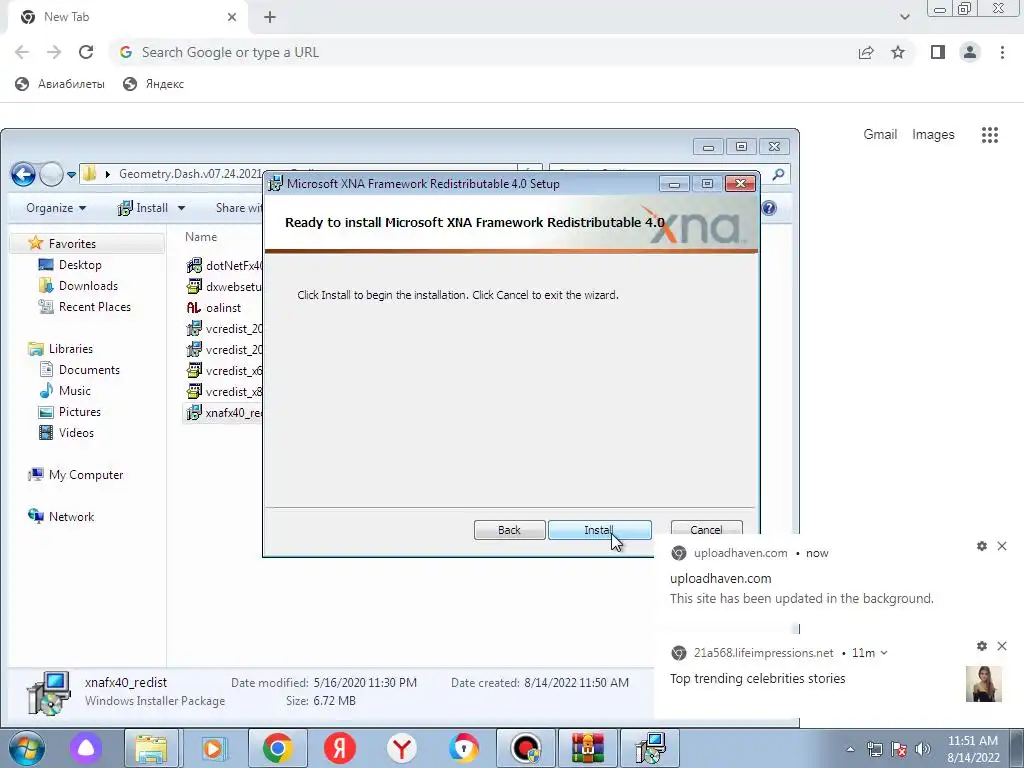Click Explorer back arrow button
This screenshot has width=1024, height=768.
click(x=24, y=174)
